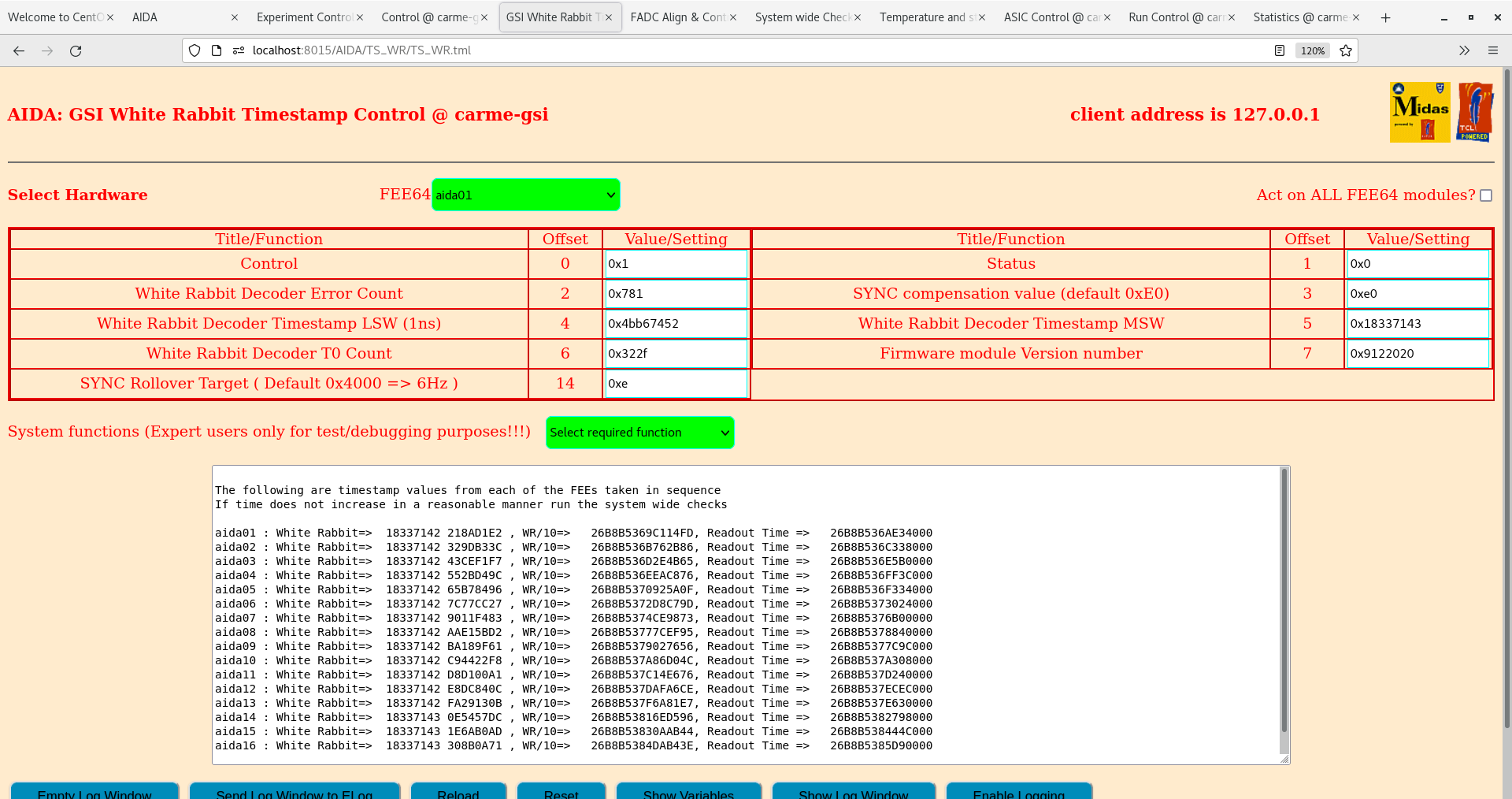
Task: Click the Enable Logging button
Action: pyautogui.click(x=1018, y=793)
